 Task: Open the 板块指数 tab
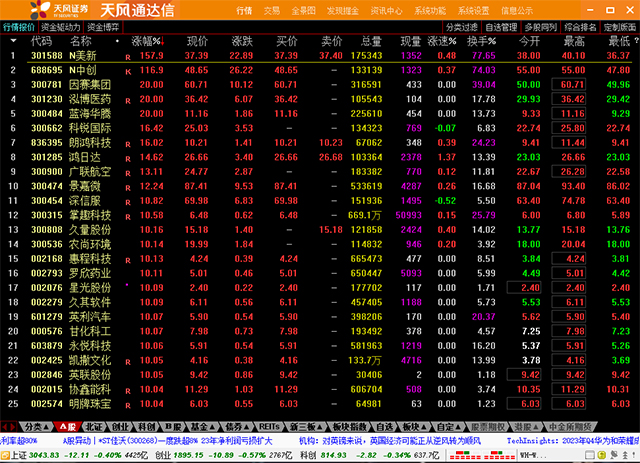coord(349,427)
